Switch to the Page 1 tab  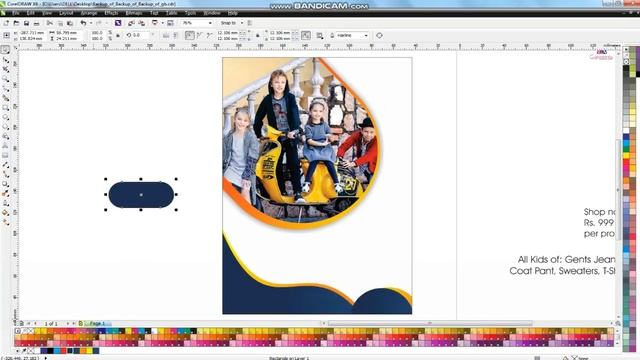[97, 323]
